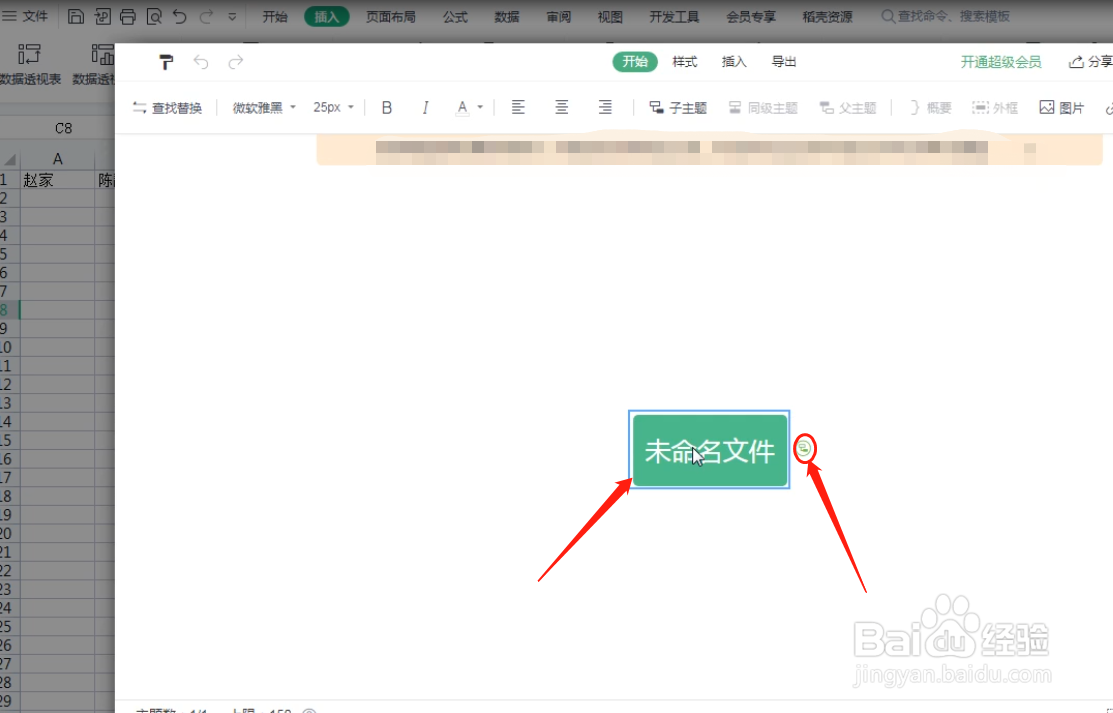
Task: Select the 未命名文件 topic node
Action: point(709,451)
